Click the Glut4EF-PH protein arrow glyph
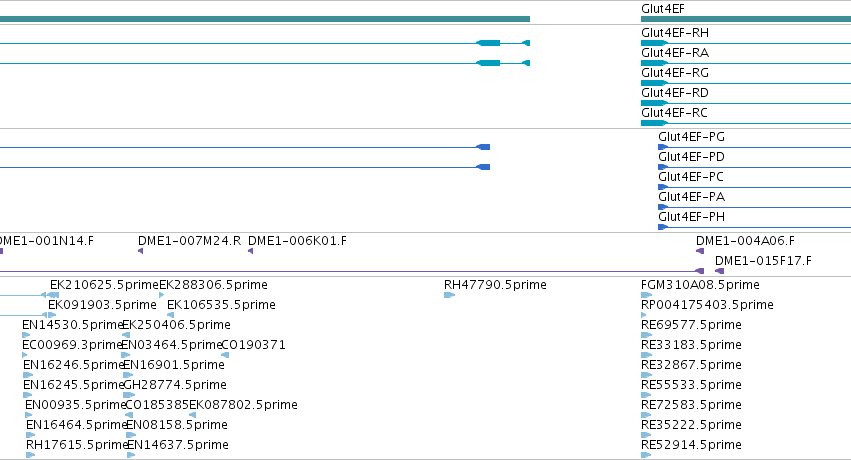This screenshot has width=851, height=460. 663,227
